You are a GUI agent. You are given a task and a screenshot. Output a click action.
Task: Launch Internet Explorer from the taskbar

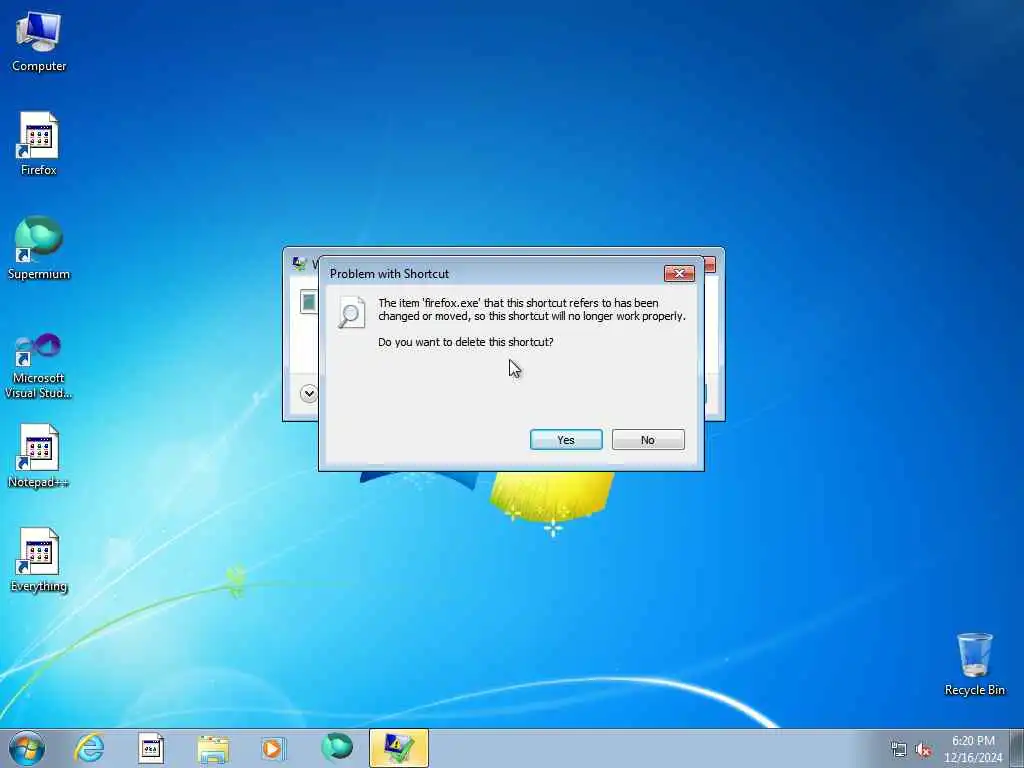coord(89,748)
